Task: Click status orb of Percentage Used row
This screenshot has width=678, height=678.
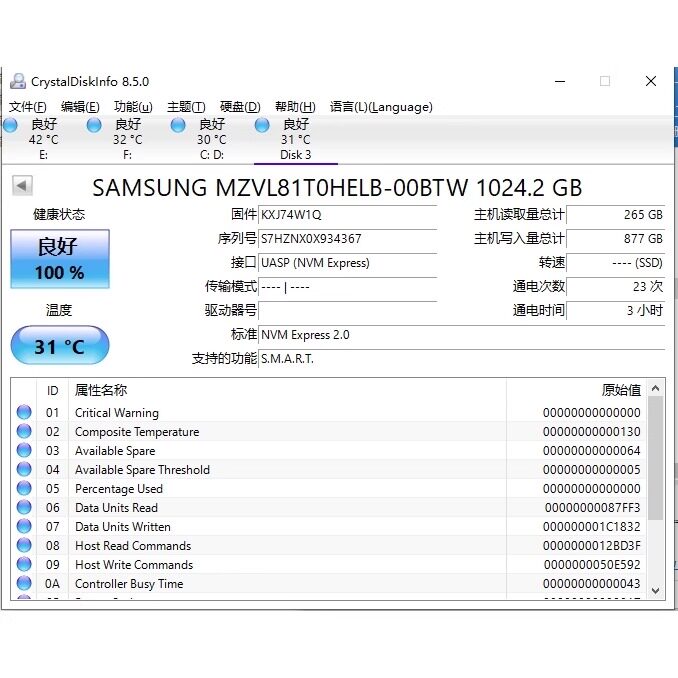Action: pos(24,488)
